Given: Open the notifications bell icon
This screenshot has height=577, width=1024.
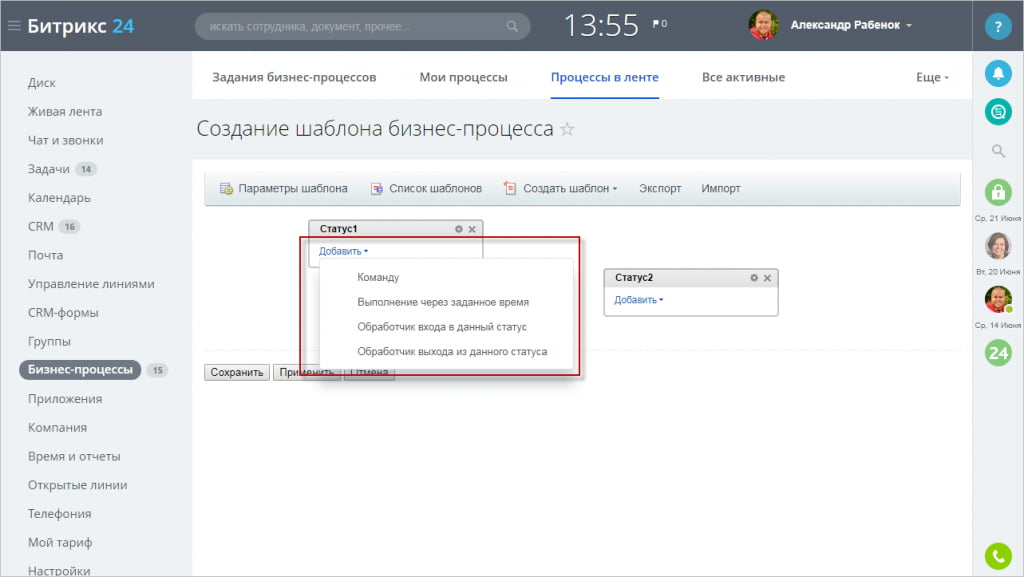Looking at the screenshot, I should (998, 73).
